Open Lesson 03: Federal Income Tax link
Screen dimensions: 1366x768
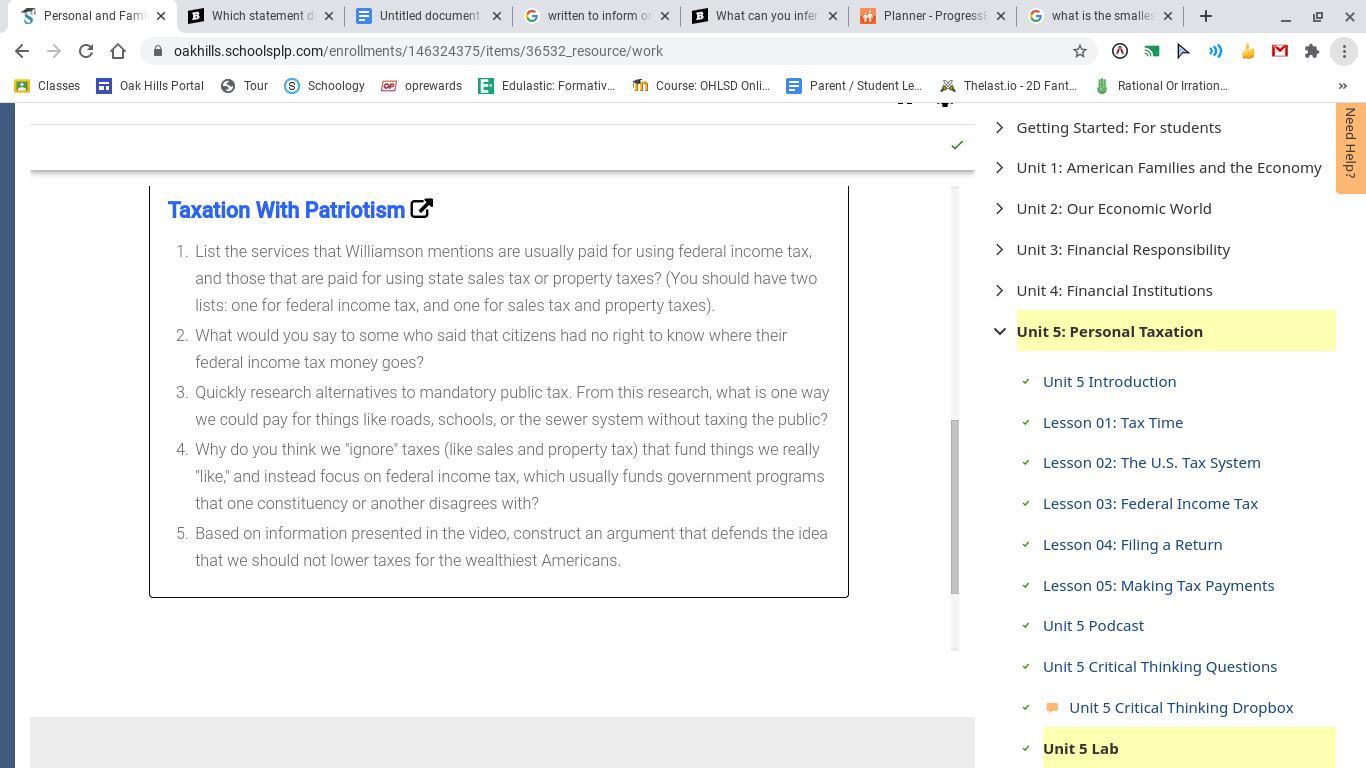[1150, 504]
